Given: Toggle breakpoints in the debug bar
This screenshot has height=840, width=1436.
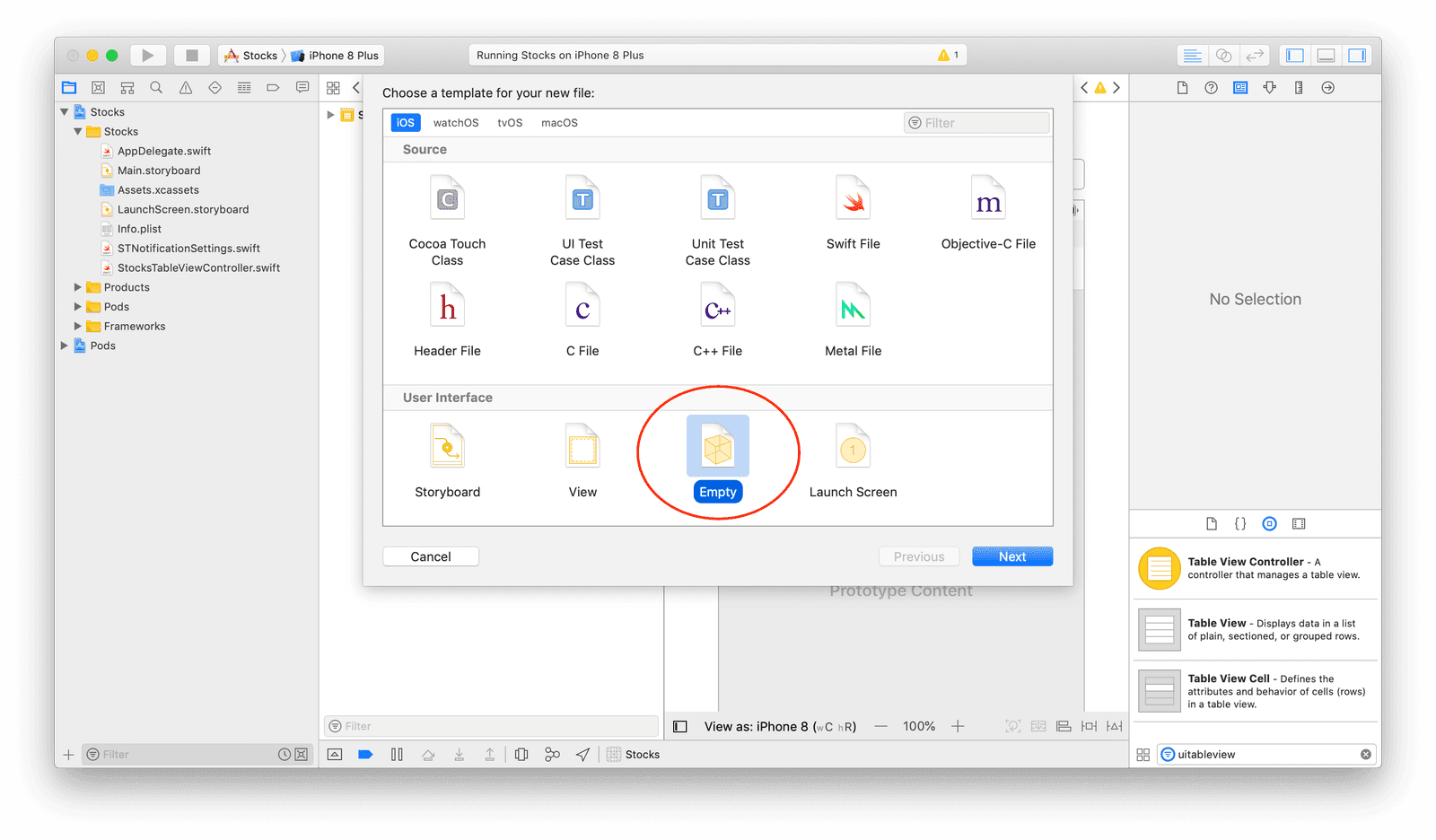Looking at the screenshot, I should 365,754.
